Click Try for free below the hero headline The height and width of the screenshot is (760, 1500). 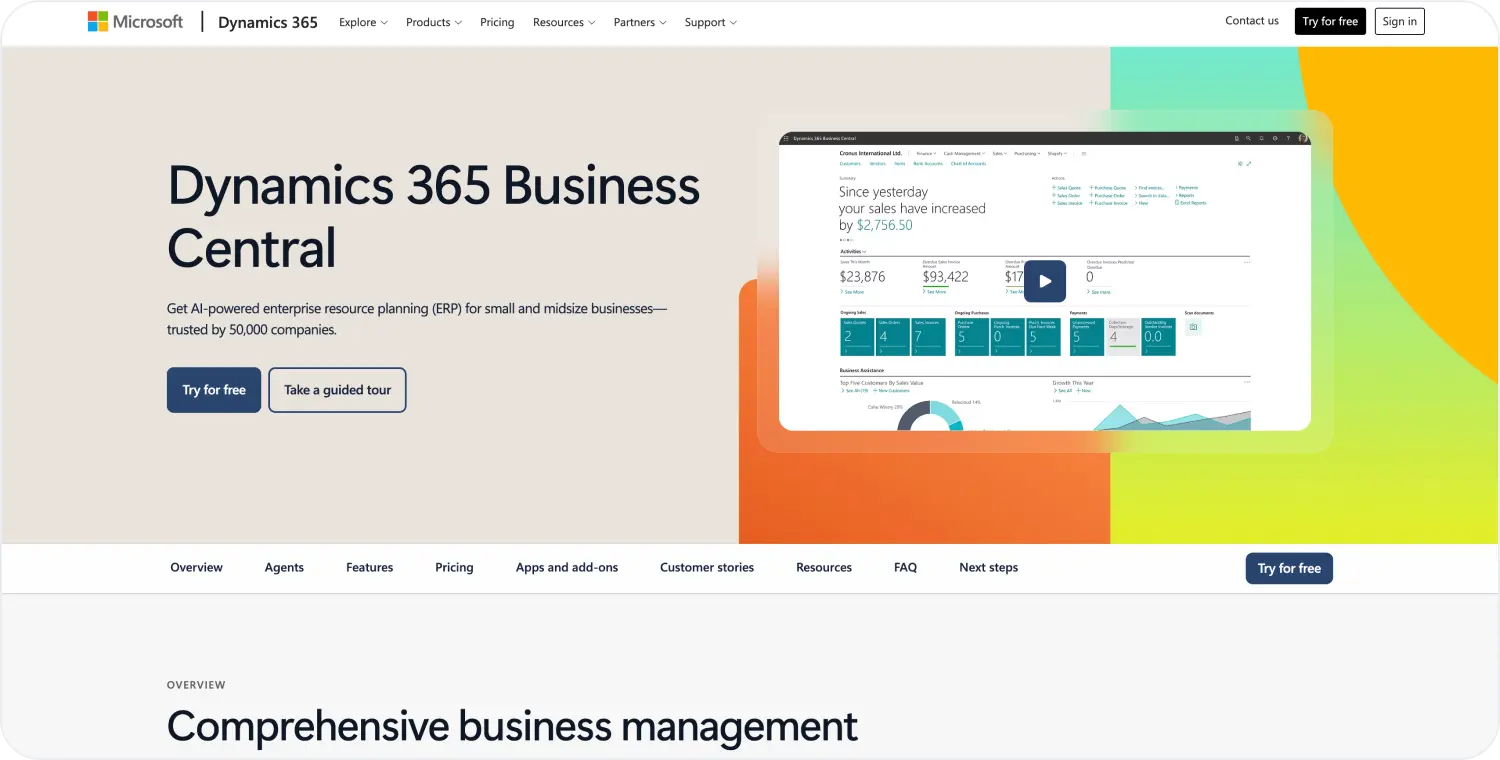point(214,390)
